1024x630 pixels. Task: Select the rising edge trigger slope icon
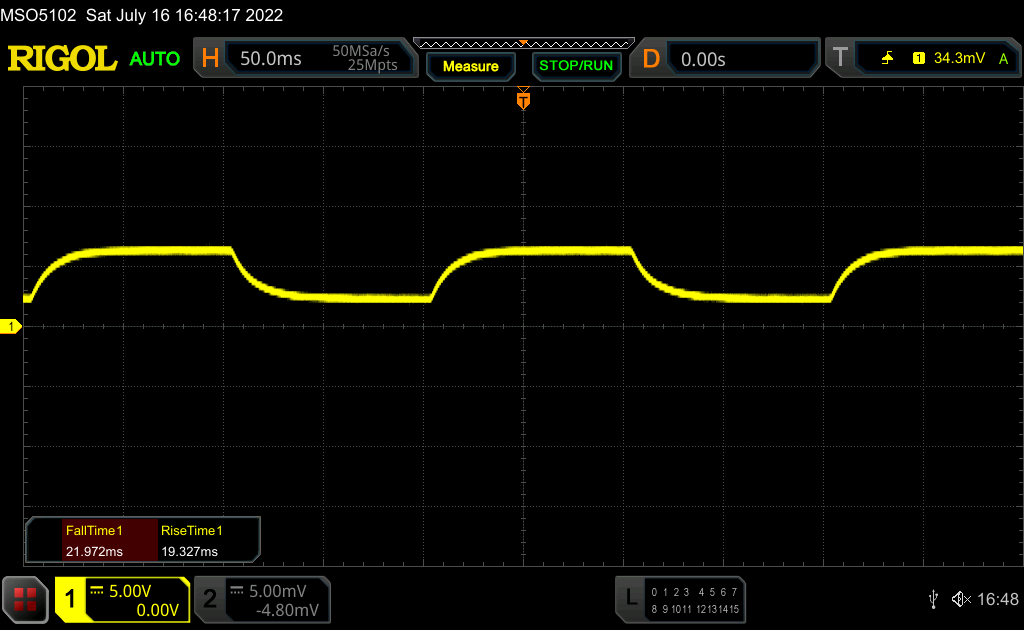click(x=888, y=59)
